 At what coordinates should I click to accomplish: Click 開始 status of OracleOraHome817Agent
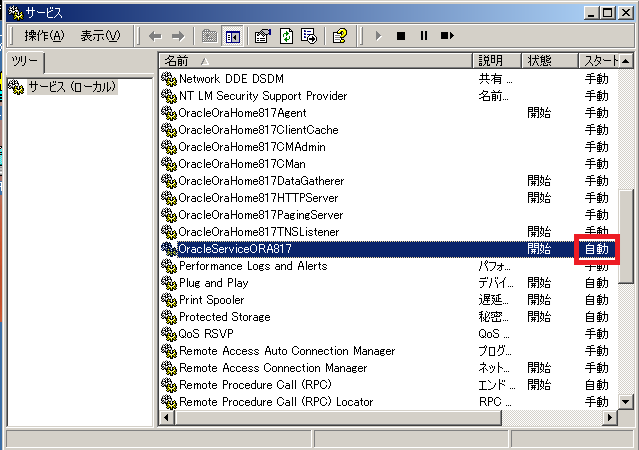click(x=539, y=113)
